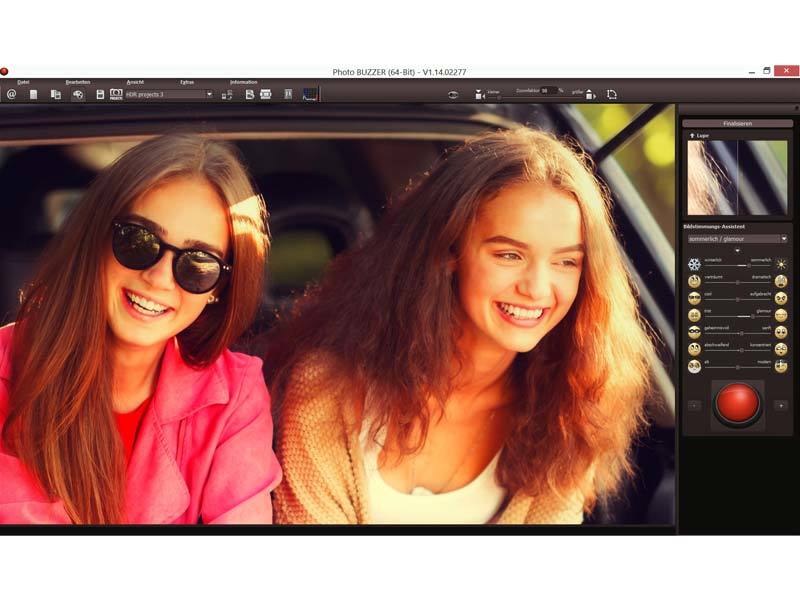800x600 pixels.
Task: Click the device transfer icon after the dropdown
Action: [x=227, y=95]
